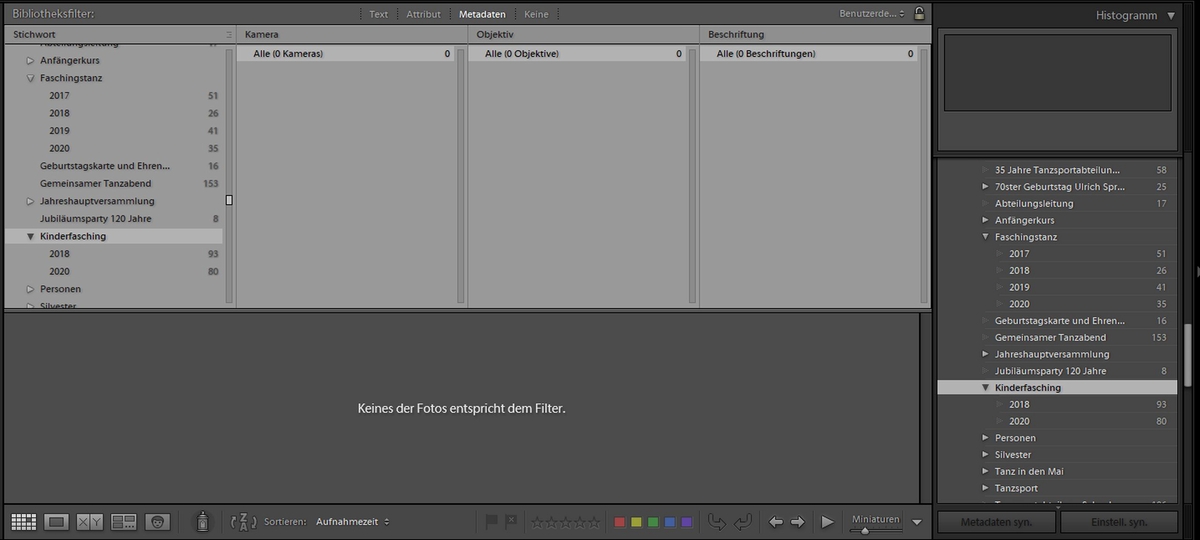Open the survey view icon
The width and height of the screenshot is (1200, 540).
coord(124,522)
